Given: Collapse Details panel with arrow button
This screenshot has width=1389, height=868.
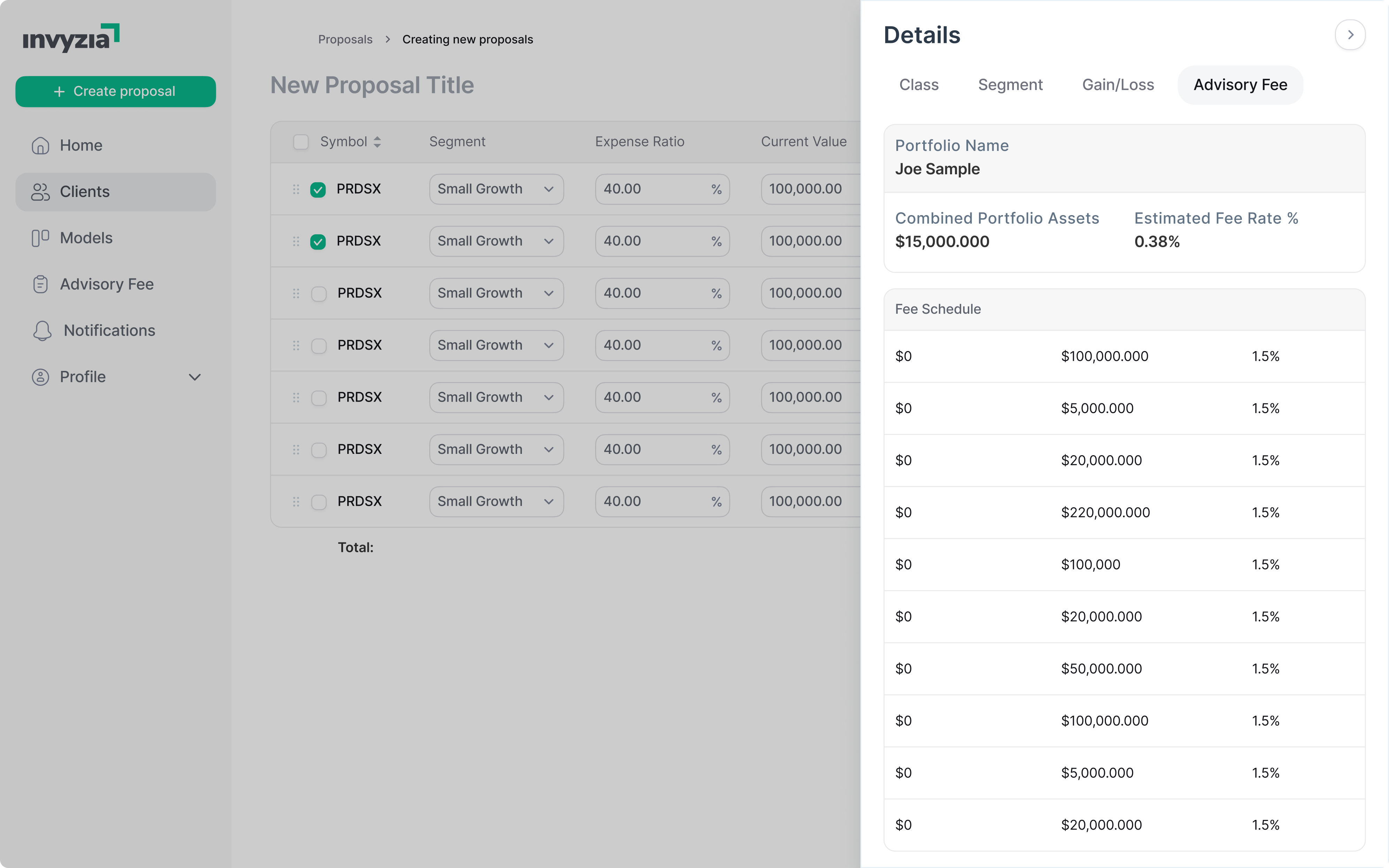Looking at the screenshot, I should [x=1349, y=35].
